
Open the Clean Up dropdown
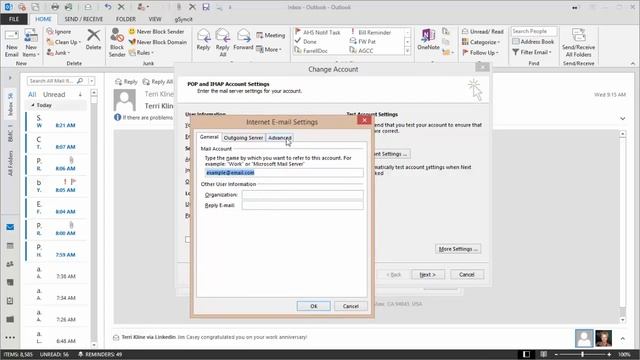tap(64, 42)
